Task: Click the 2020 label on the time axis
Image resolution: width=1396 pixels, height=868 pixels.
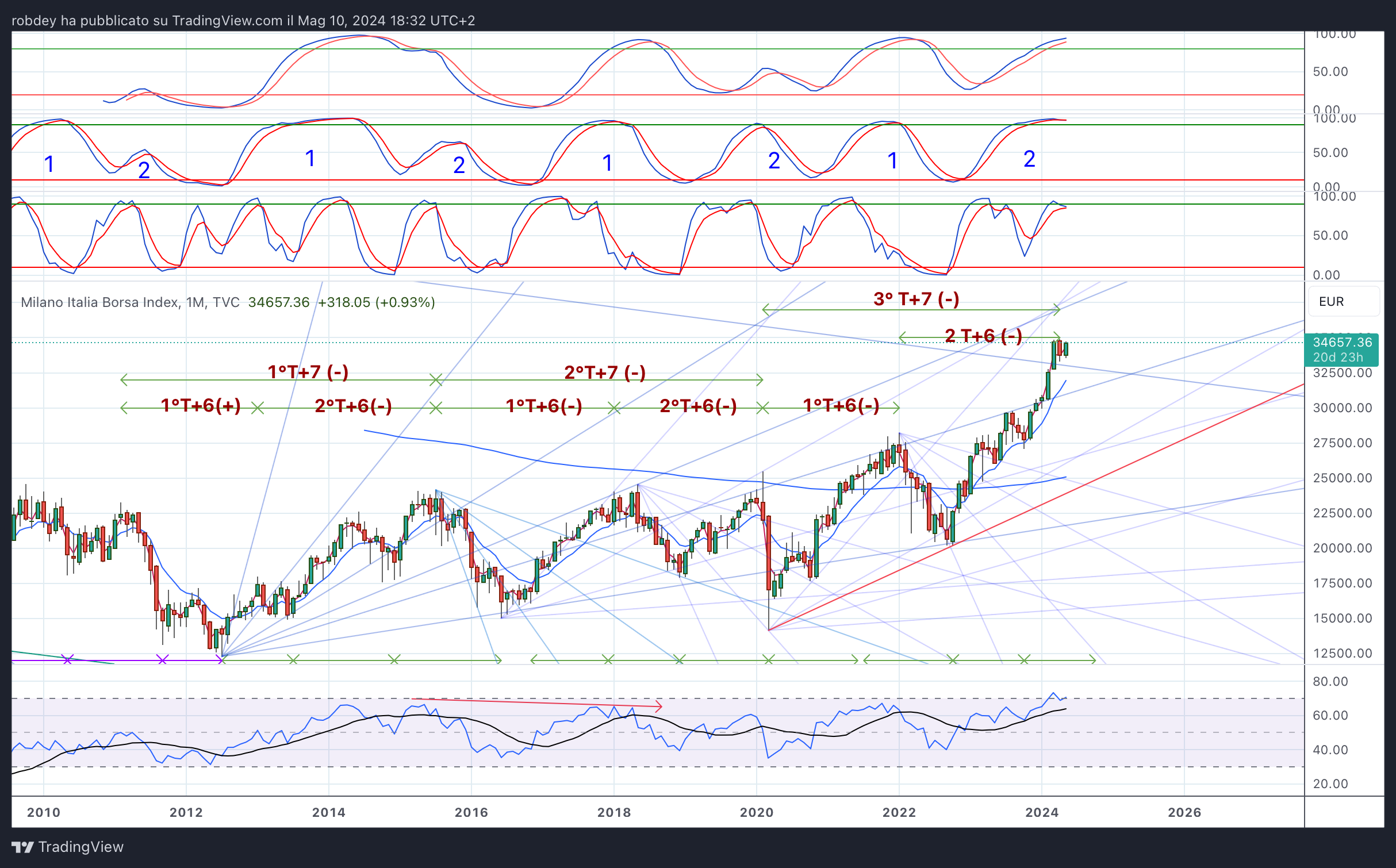Action: coord(757,812)
